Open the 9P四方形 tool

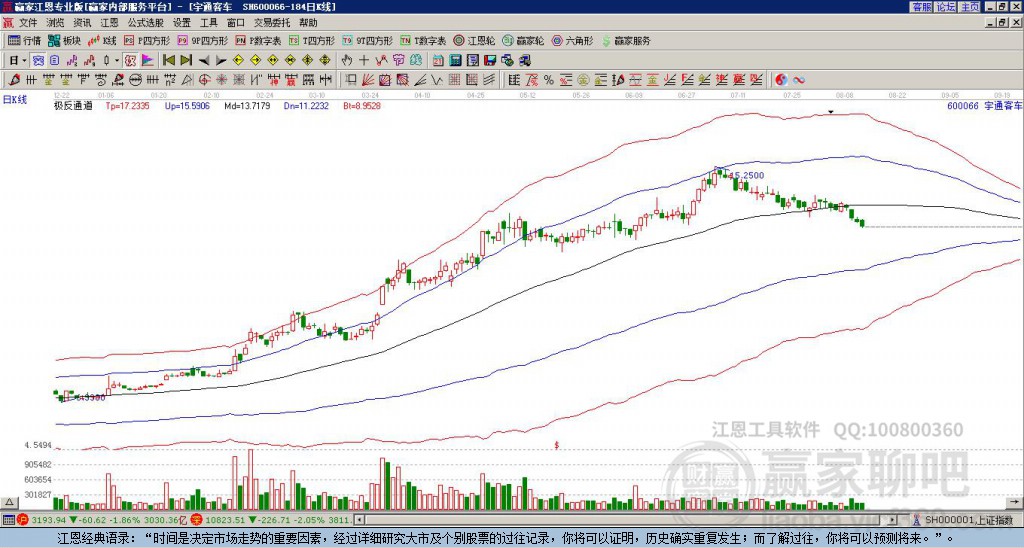click(x=202, y=40)
